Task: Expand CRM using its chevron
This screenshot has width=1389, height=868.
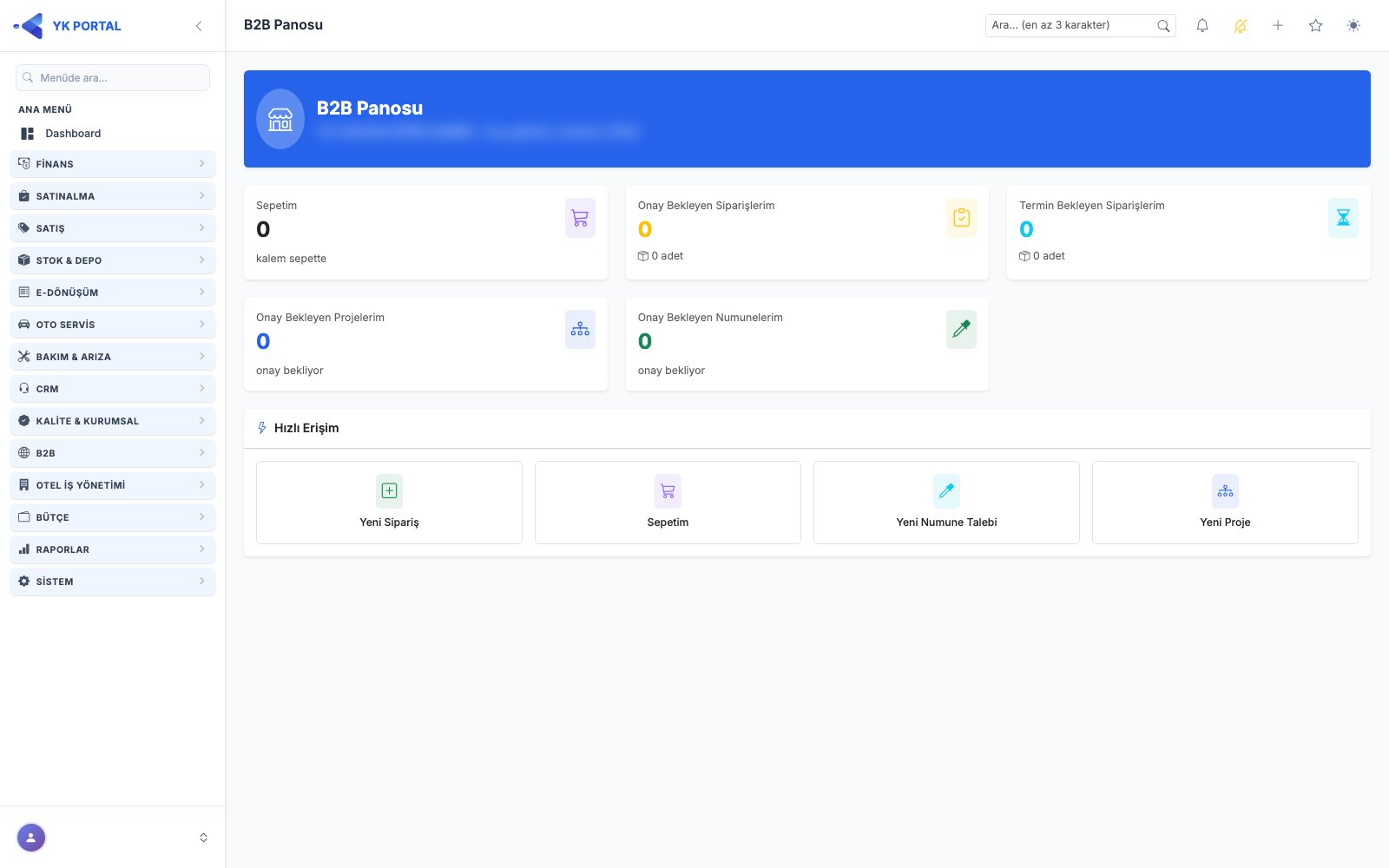Action: 202,389
